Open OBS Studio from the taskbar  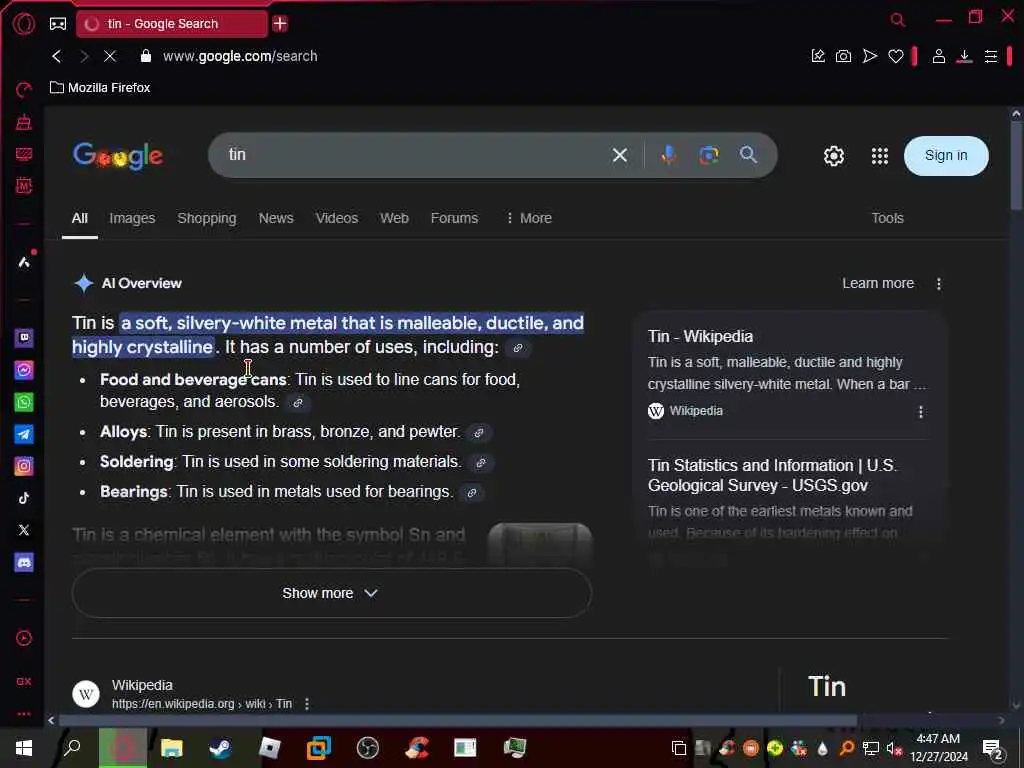(368, 748)
